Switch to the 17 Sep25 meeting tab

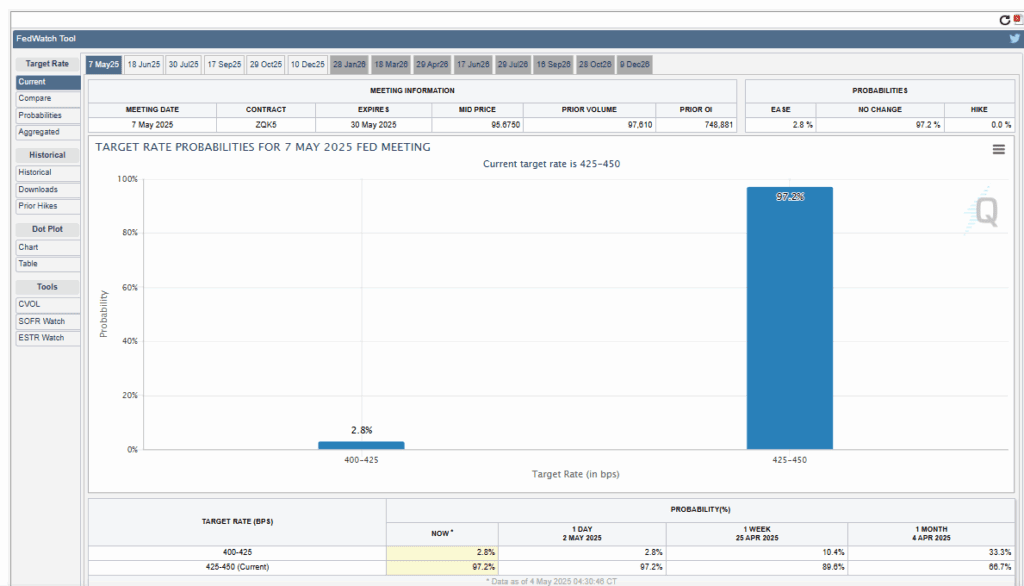[224, 64]
